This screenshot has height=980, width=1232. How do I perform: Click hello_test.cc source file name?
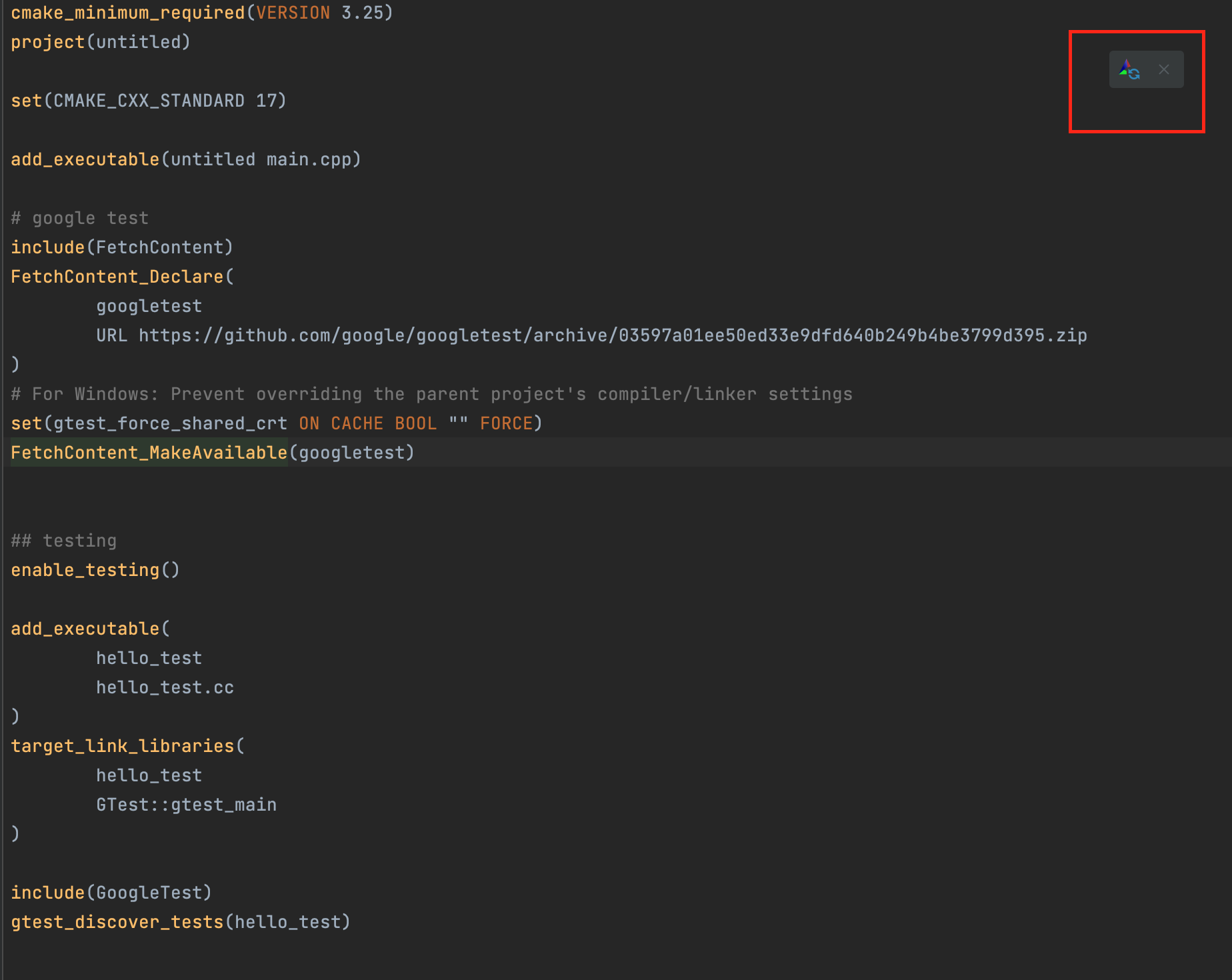pos(165,687)
